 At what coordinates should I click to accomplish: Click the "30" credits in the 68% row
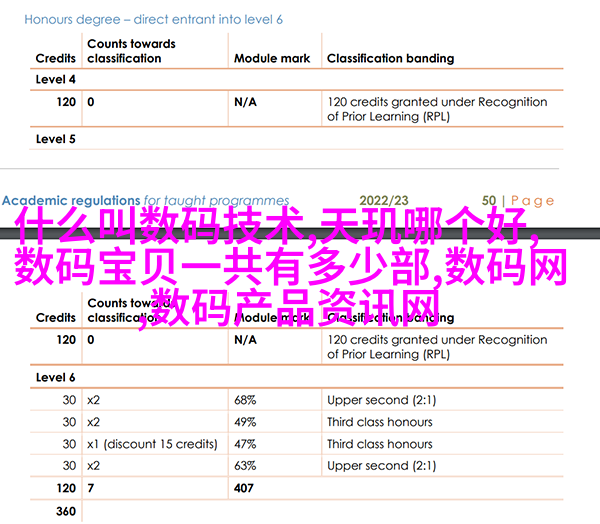pos(69,400)
